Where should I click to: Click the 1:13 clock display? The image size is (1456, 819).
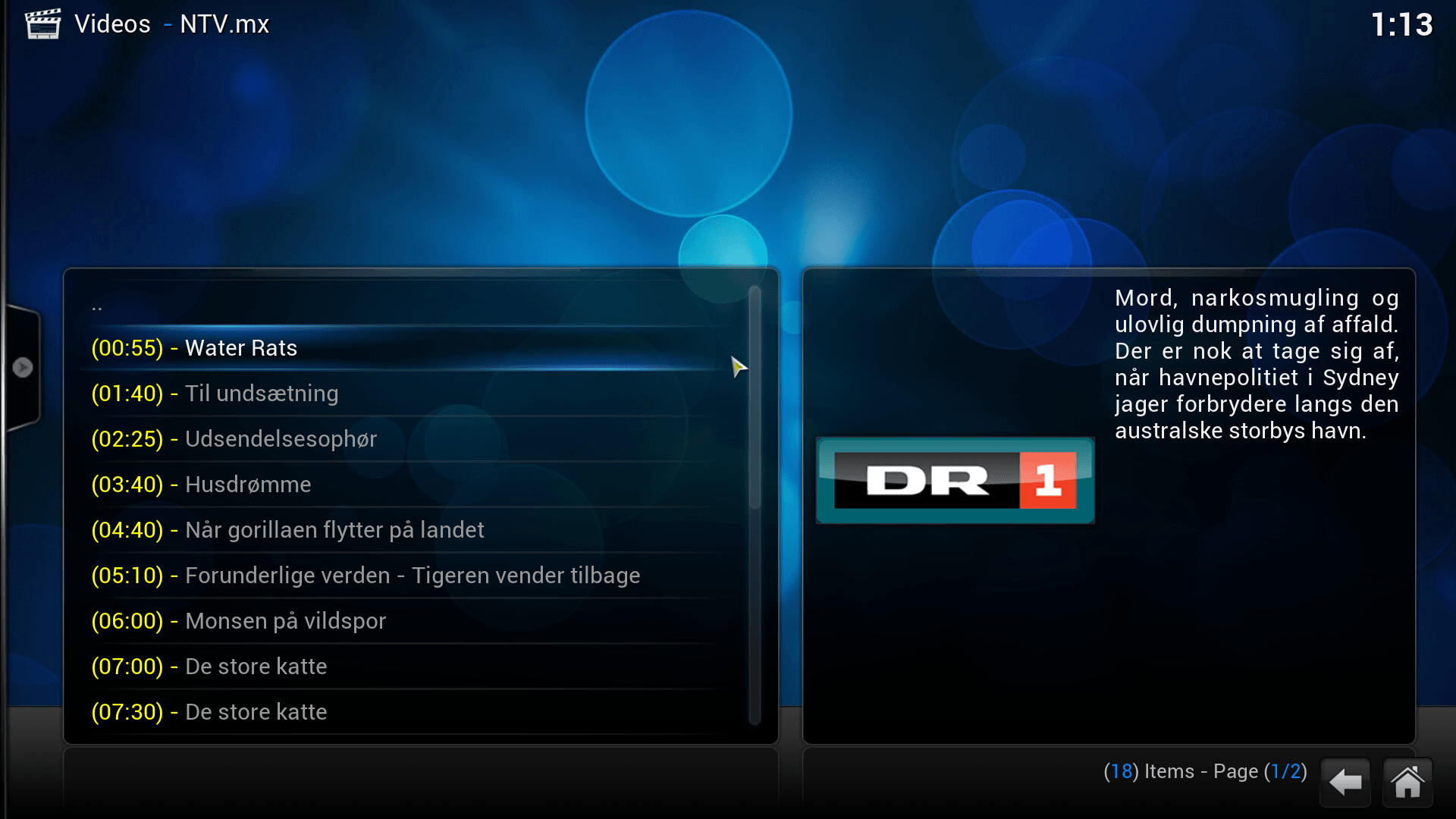1401,25
